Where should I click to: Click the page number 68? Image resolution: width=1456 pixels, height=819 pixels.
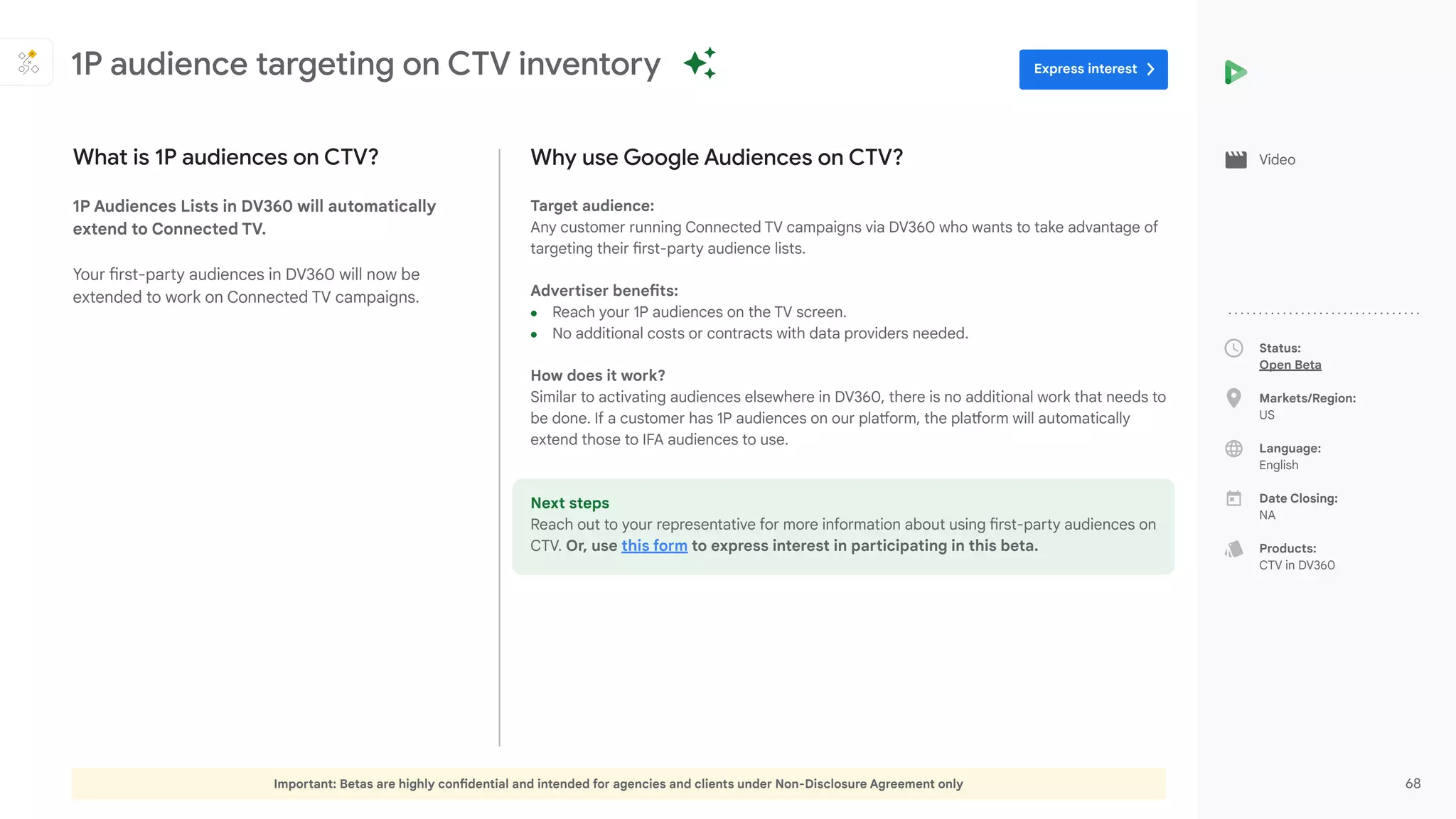(1413, 783)
